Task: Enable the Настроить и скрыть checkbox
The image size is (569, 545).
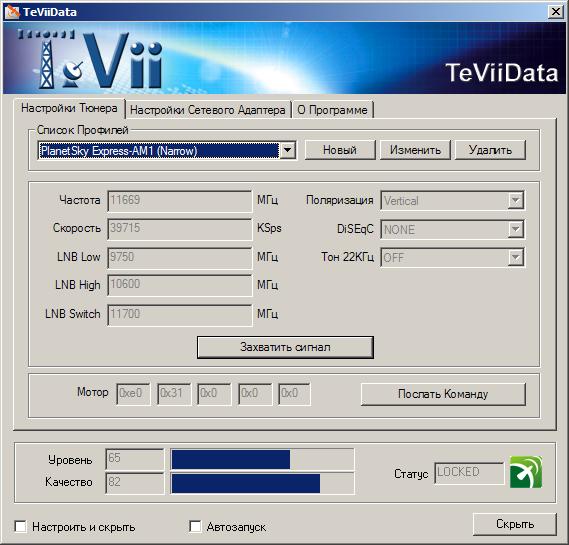Action: (x=20, y=526)
